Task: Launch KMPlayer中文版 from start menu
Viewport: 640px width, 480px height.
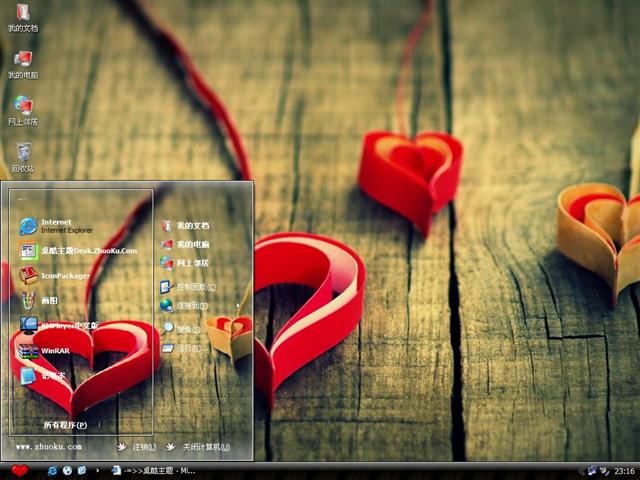Action: [60, 325]
